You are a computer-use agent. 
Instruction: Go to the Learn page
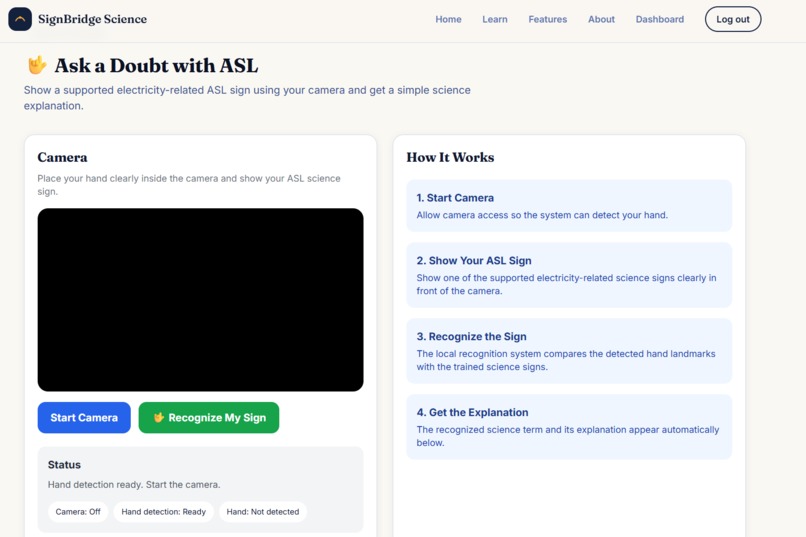pos(494,19)
